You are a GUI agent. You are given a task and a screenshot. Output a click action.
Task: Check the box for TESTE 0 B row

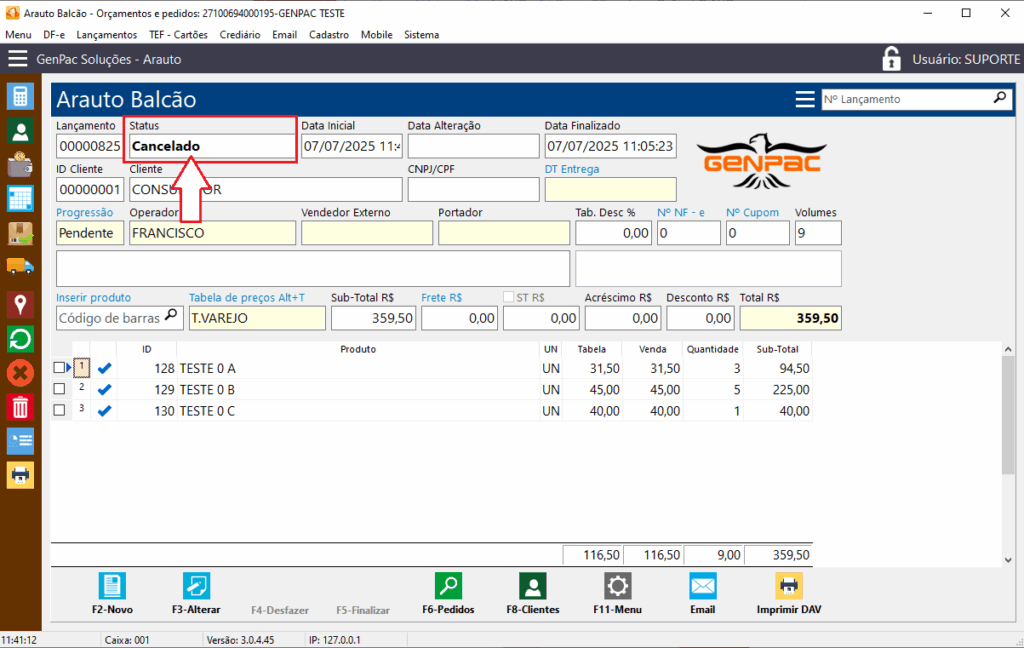coord(59,389)
